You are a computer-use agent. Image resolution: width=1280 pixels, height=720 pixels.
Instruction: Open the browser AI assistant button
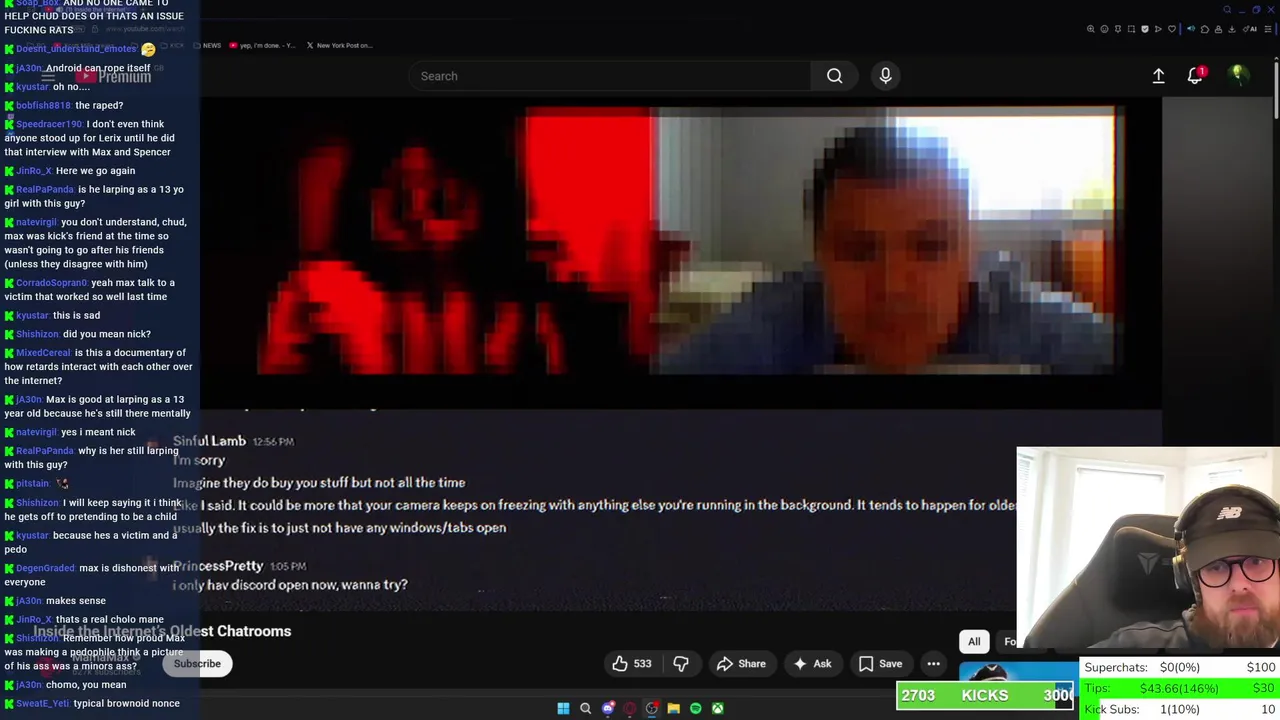pos(1250,29)
